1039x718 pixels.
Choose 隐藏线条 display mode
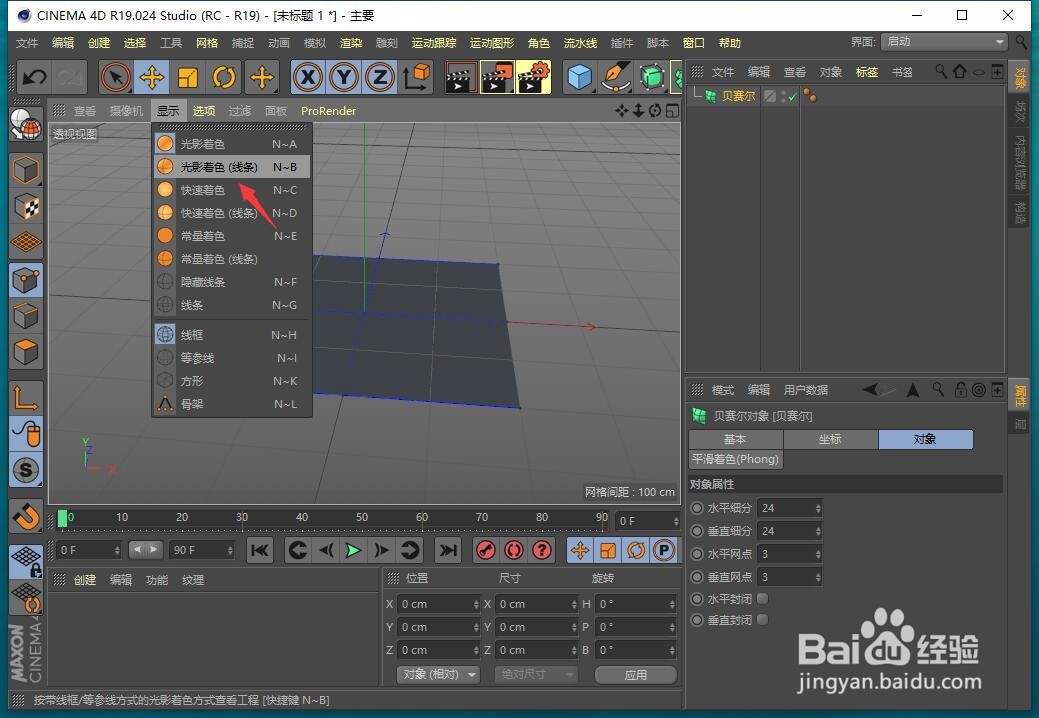tap(231, 282)
